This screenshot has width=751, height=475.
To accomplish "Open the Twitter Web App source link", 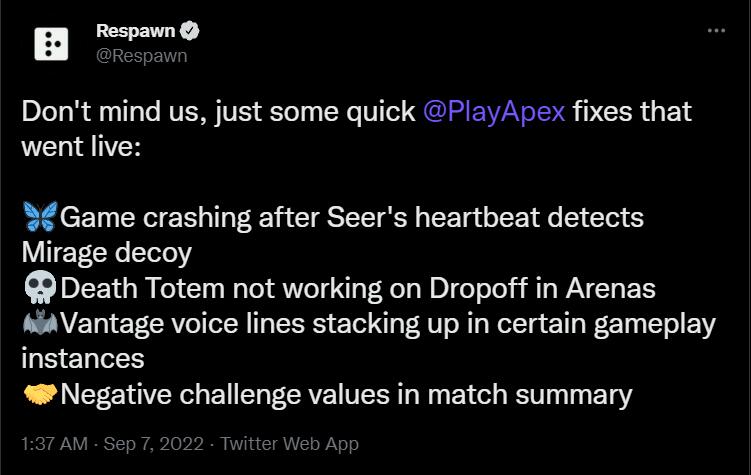I will tap(289, 443).
